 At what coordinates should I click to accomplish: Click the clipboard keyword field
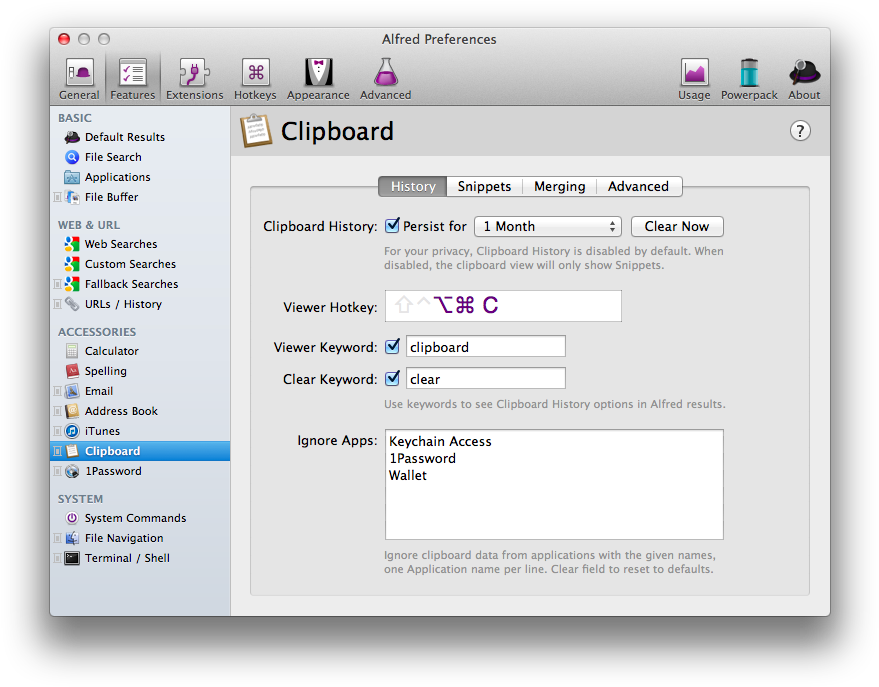[485, 347]
